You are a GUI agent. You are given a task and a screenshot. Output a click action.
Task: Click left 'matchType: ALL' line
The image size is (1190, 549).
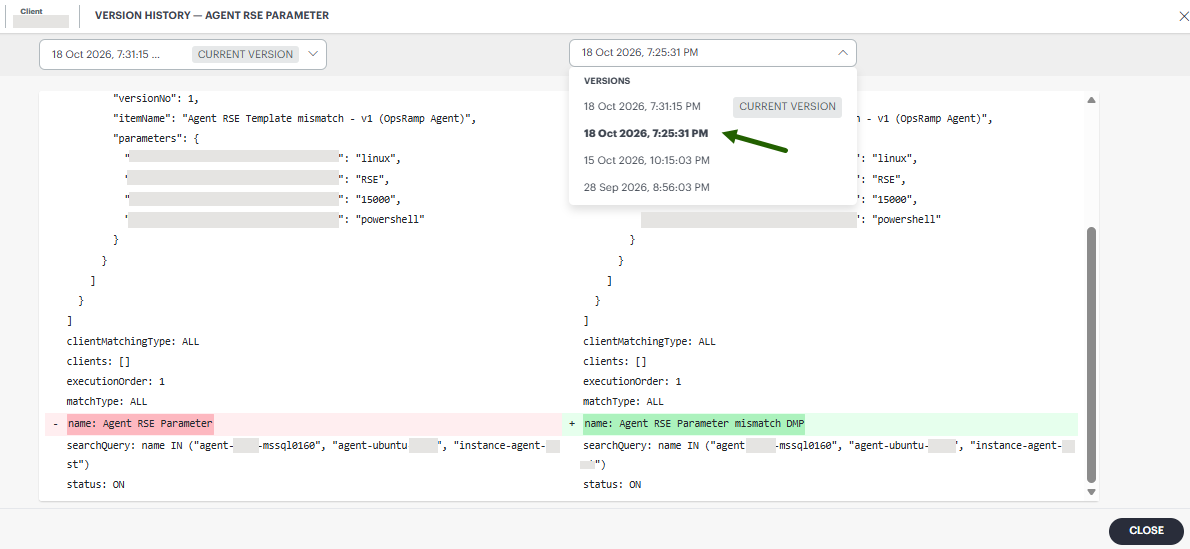click(107, 401)
